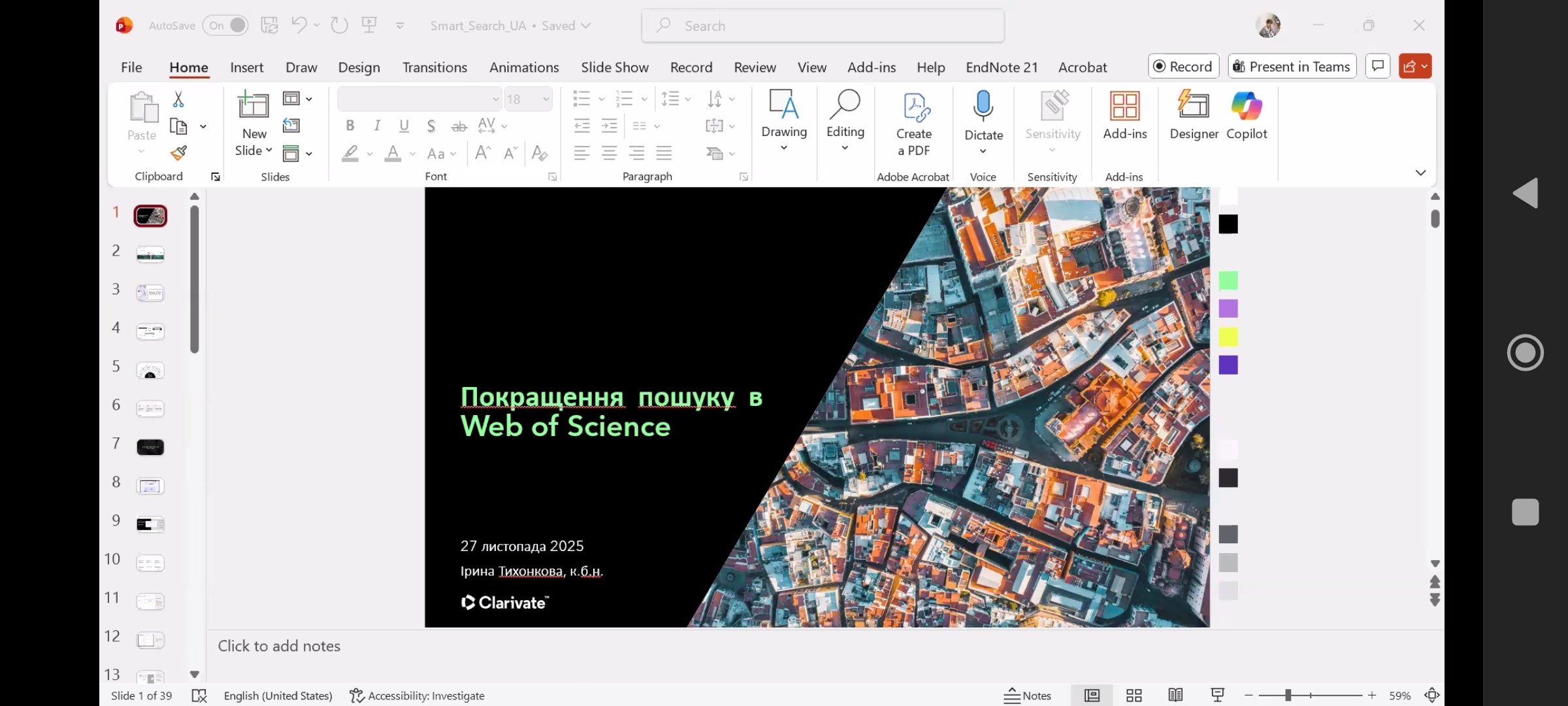The image size is (1568, 706).
Task: Open the Transitions tab
Action: [x=434, y=67]
